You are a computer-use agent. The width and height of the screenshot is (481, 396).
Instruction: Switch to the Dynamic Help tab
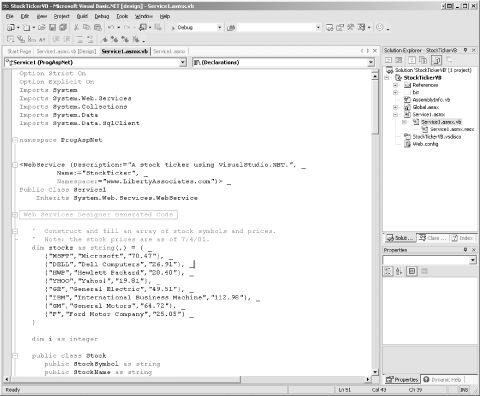click(x=442, y=380)
